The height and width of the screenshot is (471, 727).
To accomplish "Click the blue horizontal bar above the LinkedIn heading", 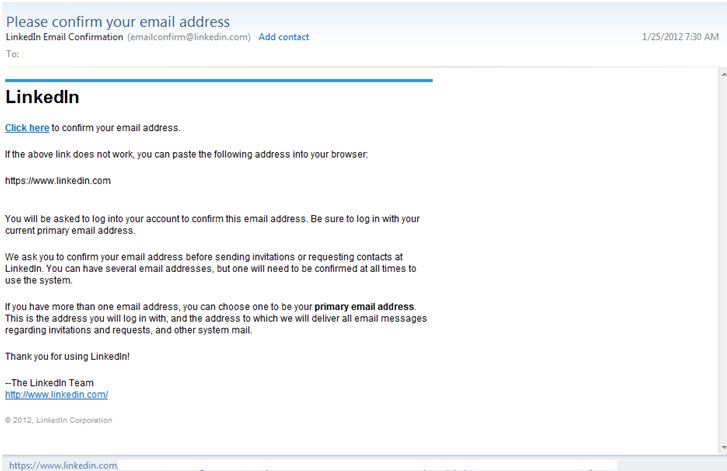I will tap(218, 80).
